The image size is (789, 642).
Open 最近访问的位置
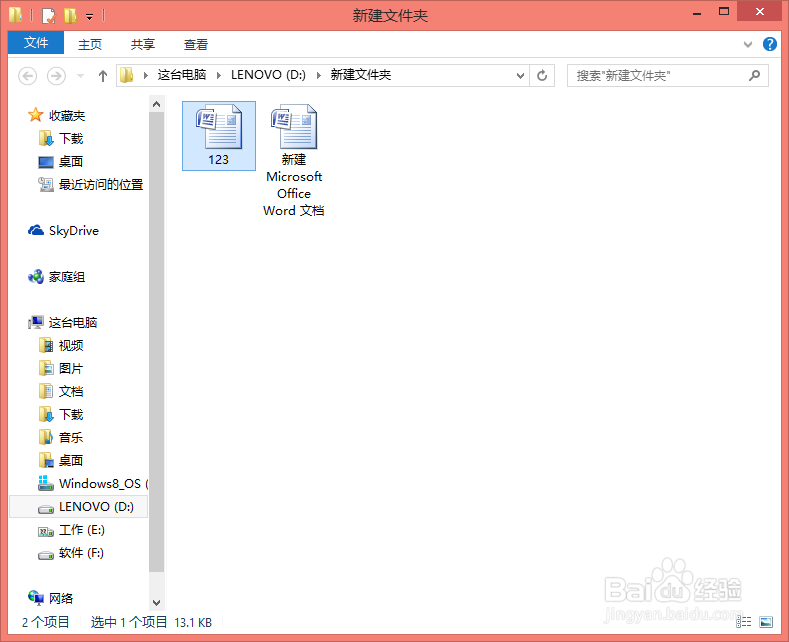click(x=91, y=185)
